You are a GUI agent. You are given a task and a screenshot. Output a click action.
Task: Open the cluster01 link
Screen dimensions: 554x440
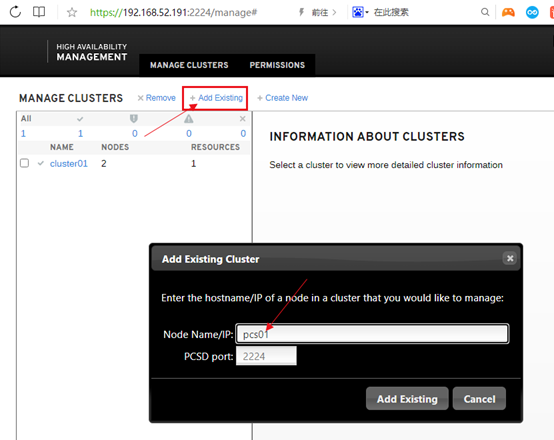point(69,164)
